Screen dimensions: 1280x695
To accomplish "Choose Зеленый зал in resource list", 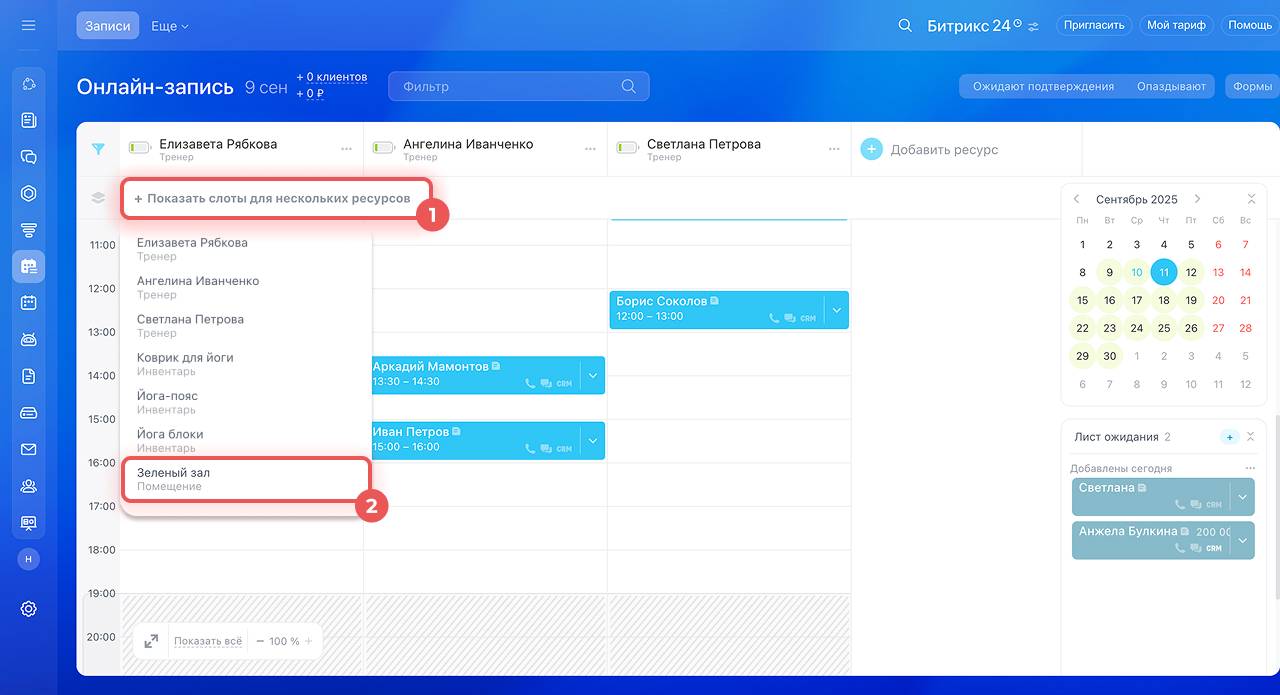I will (x=246, y=479).
